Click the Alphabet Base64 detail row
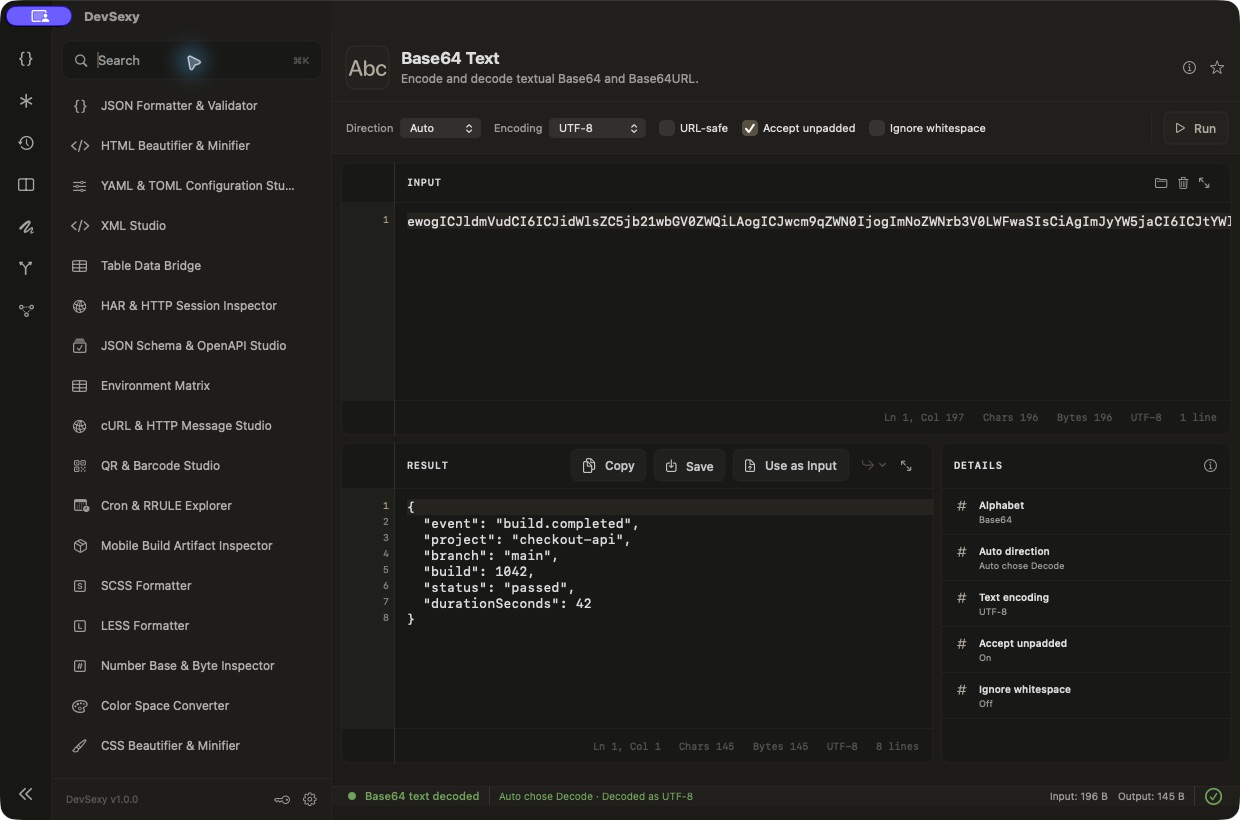Image resolution: width=1240 pixels, height=820 pixels. 1085,512
